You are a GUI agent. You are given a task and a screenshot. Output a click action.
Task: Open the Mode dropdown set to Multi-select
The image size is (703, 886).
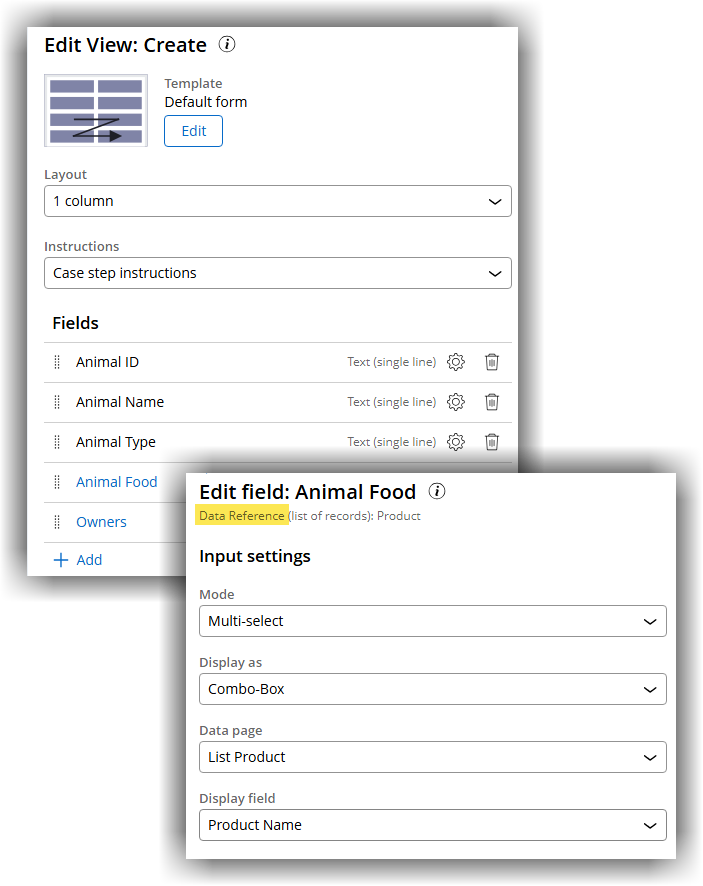point(433,621)
